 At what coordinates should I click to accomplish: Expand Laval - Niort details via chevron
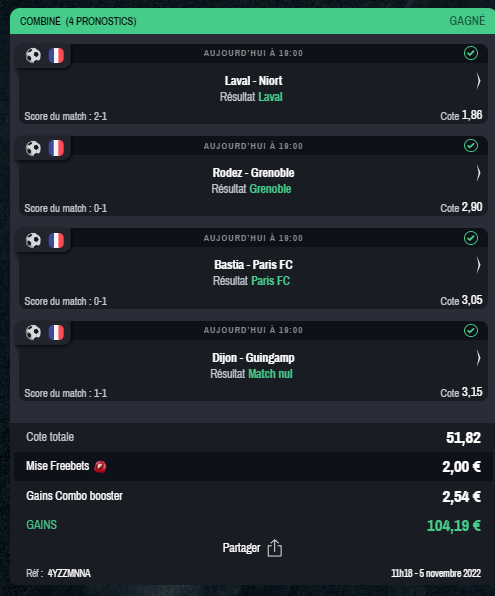click(478, 81)
